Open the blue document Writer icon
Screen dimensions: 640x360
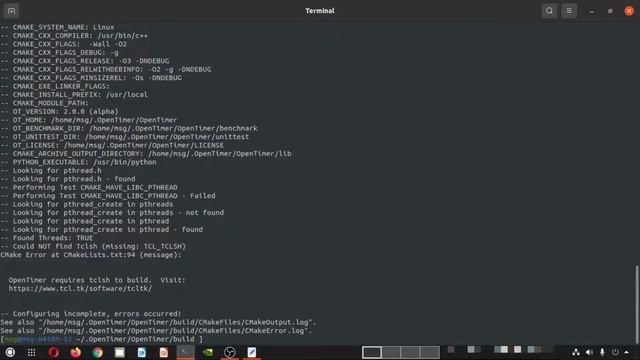142,352
